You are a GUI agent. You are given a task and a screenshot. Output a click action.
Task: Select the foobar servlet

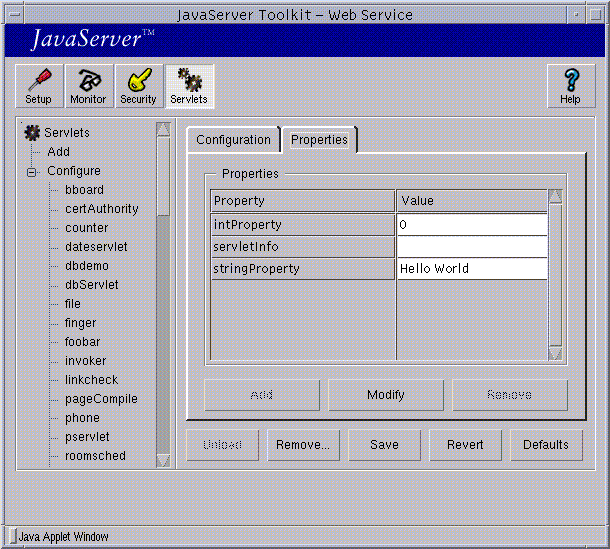tap(82, 342)
